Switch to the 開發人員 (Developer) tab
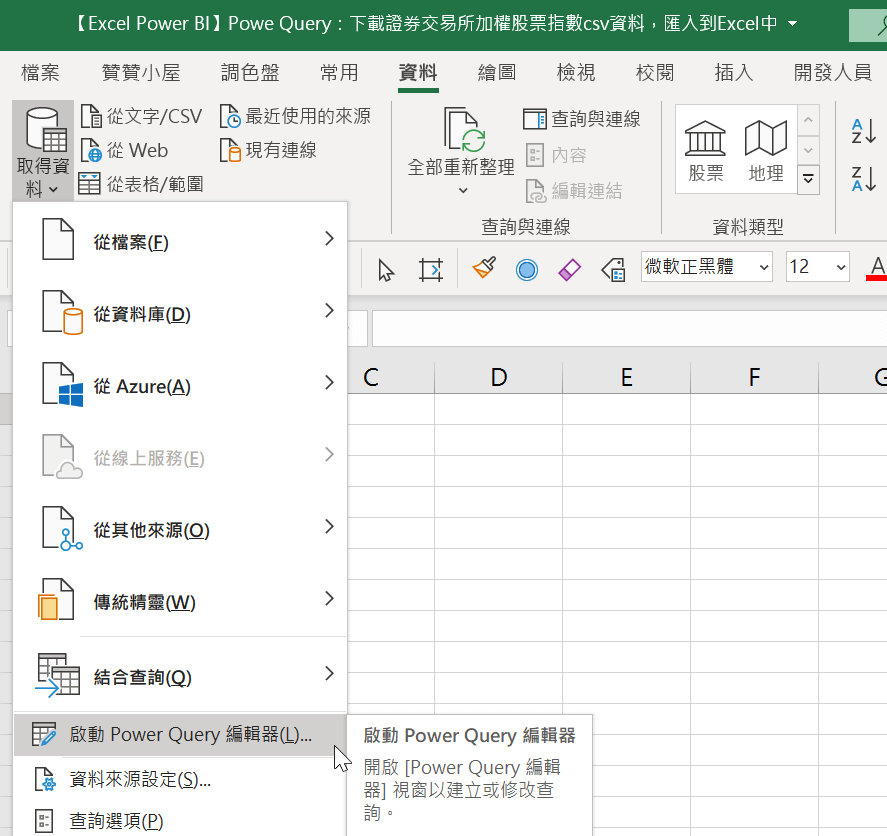Viewport: 887px width, 836px height. click(833, 72)
